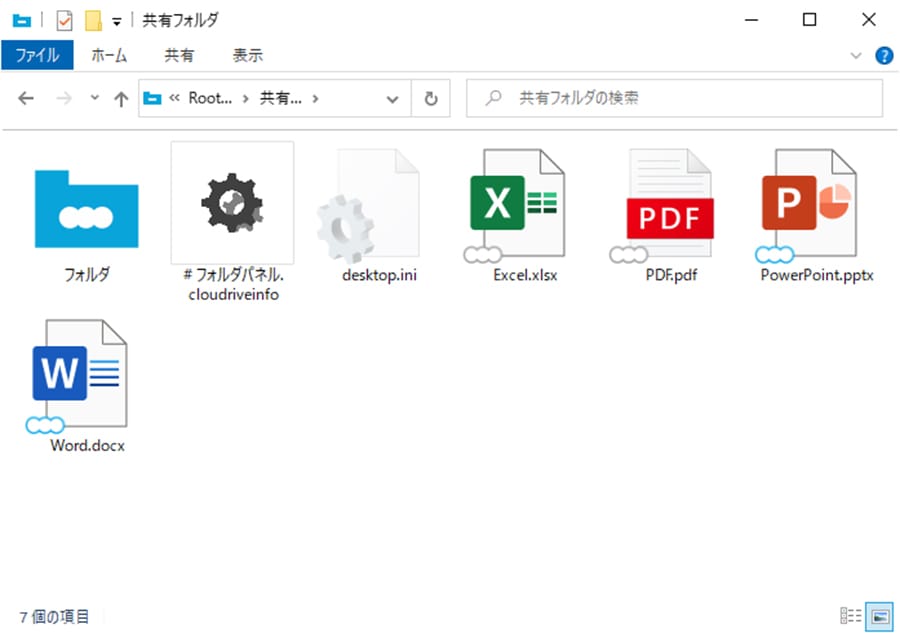Open Customize Quick Access Toolbar dropdown
900x633 pixels.
pos(117,22)
